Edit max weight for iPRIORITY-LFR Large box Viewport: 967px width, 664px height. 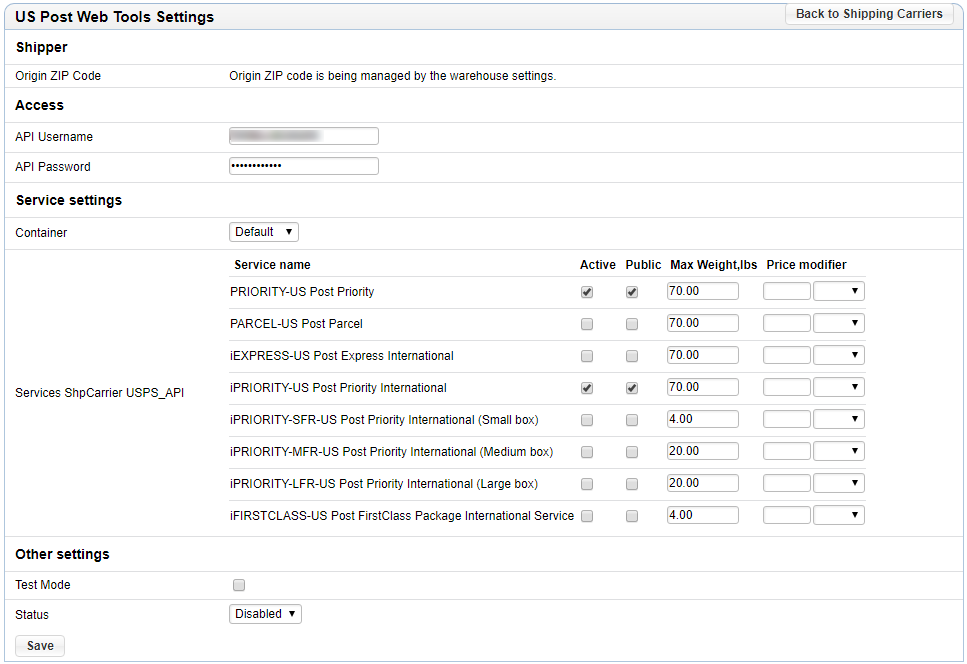702,483
